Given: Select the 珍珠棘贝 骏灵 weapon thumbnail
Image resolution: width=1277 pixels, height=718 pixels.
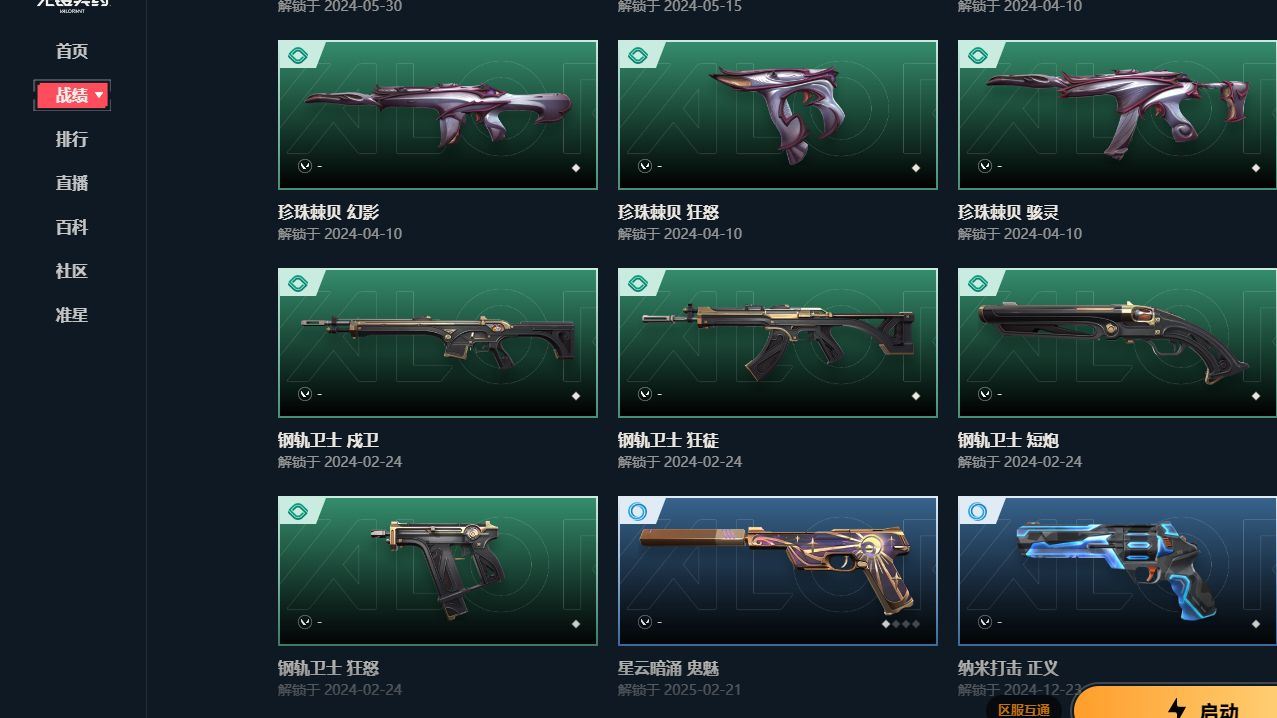Looking at the screenshot, I should pyautogui.click(x=1117, y=115).
